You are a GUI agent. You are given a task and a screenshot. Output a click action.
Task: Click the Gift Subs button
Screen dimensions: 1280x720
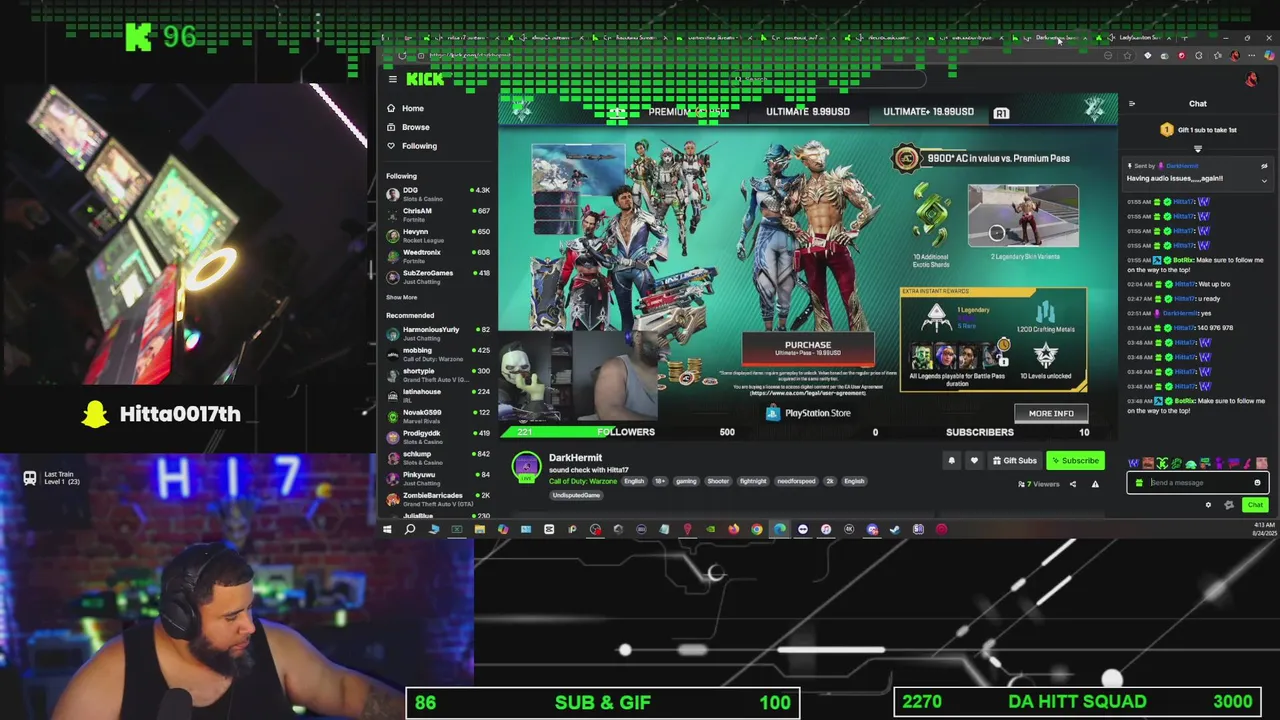click(x=1015, y=461)
